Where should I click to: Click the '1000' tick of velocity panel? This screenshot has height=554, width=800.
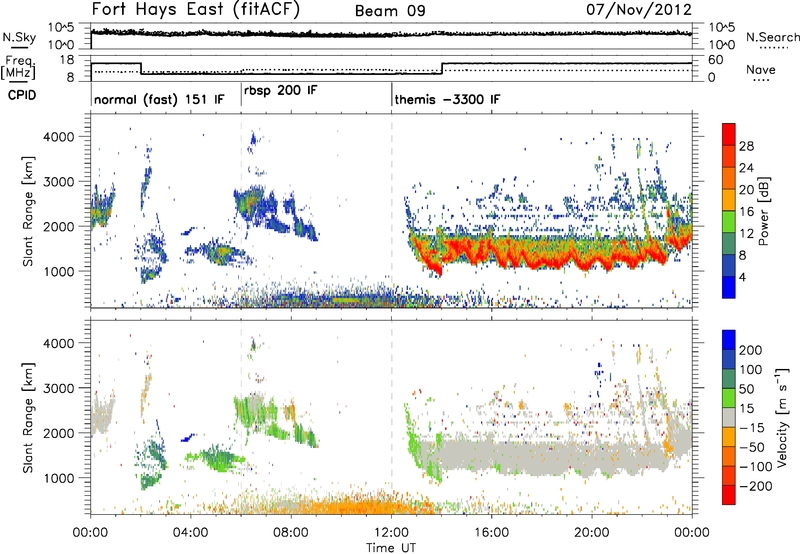(x=58, y=478)
